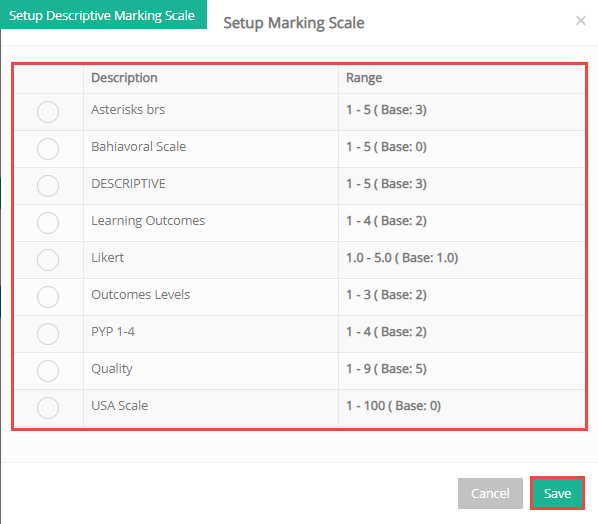
Task: Pick the Likert scale radio button
Action: coord(48,260)
